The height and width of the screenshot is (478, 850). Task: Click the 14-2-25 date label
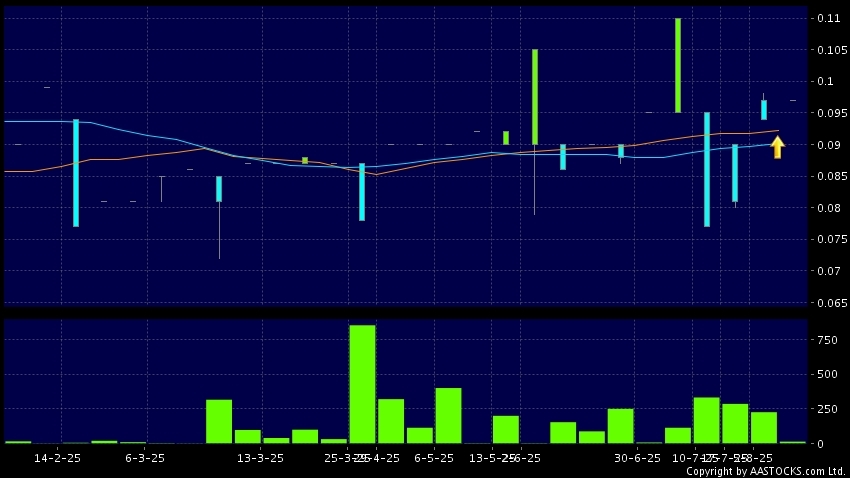(x=57, y=458)
